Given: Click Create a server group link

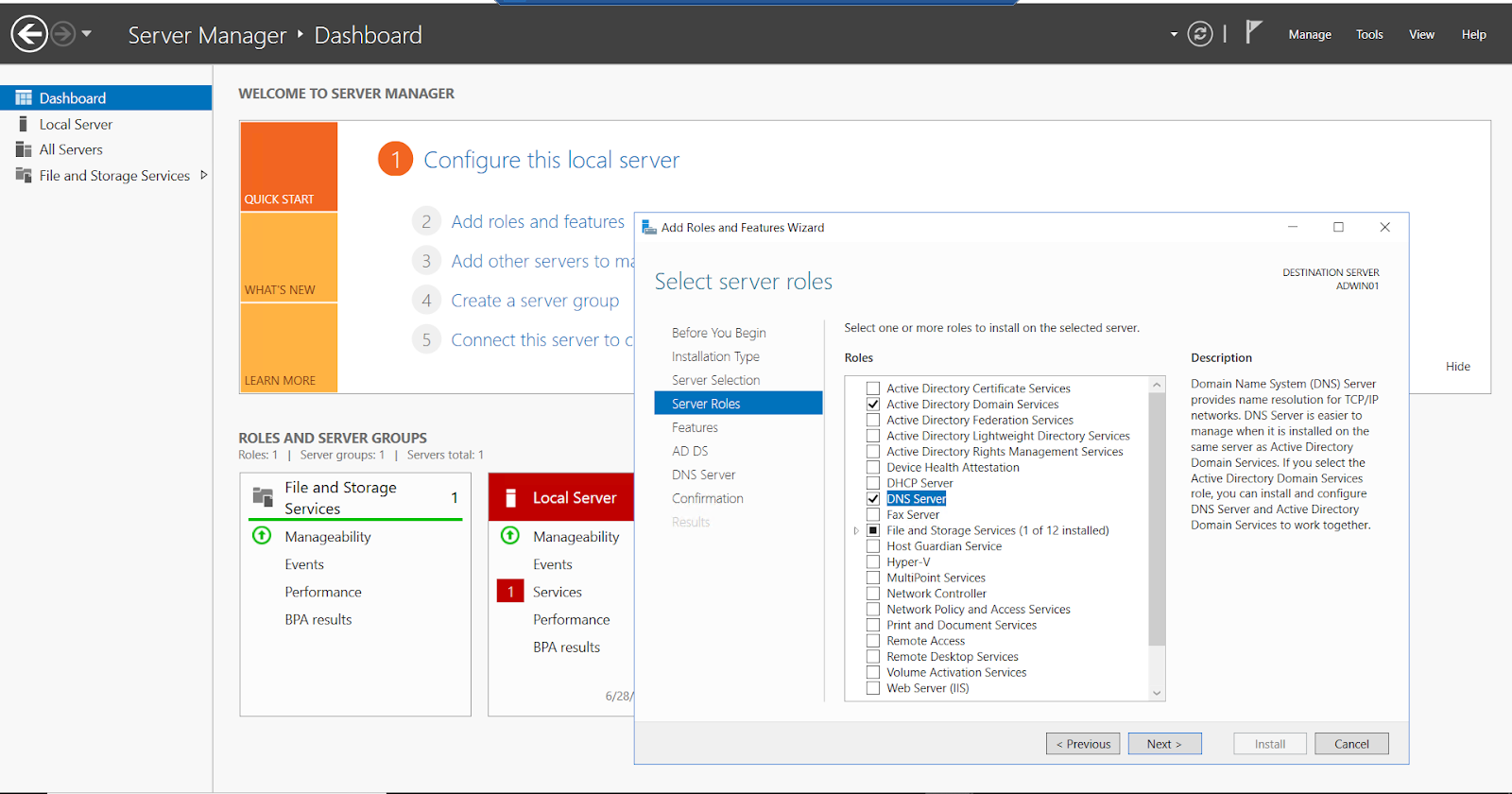Looking at the screenshot, I should click(x=535, y=301).
